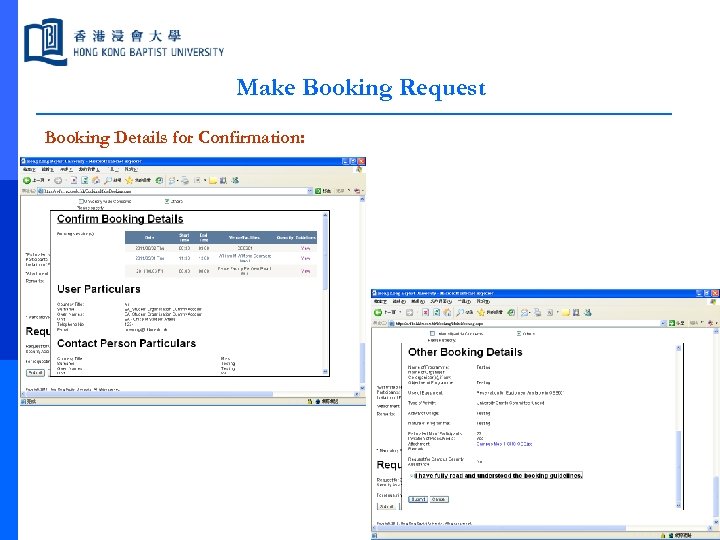The image size is (720, 540).
Task: Open the attachment file link
Action: tap(504, 444)
